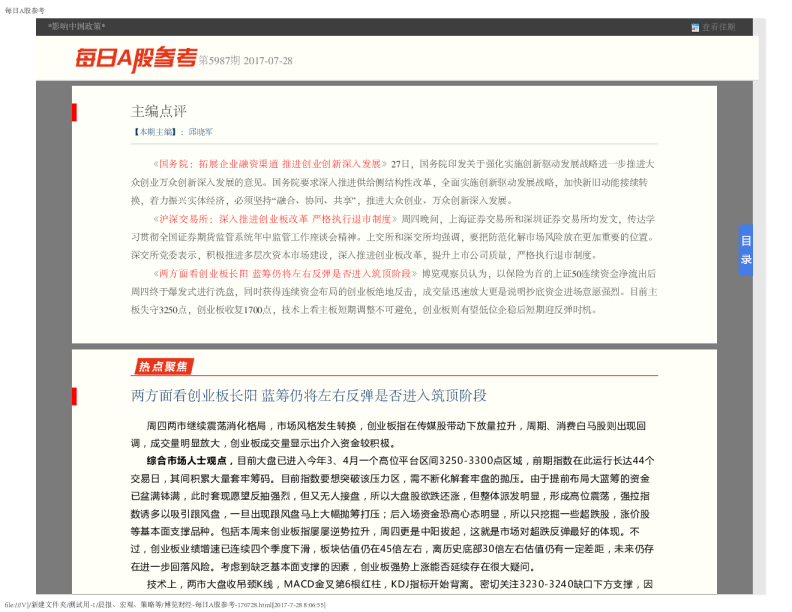Open the 查看往期 past issues link
The height and width of the screenshot is (612, 792).
pyautogui.click(x=718, y=27)
